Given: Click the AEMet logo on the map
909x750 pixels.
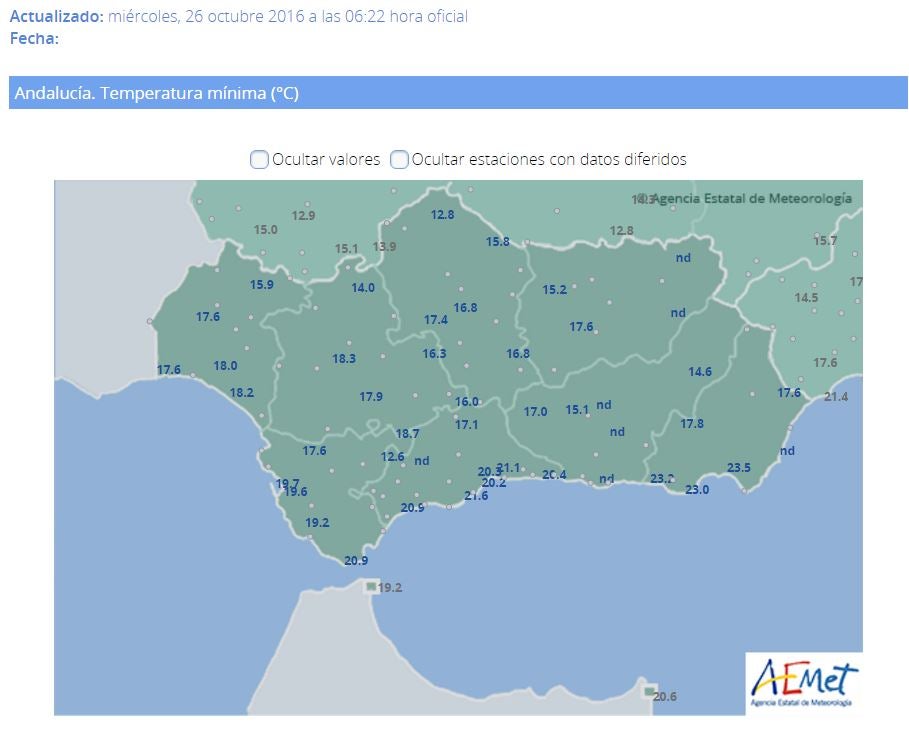Looking at the screenshot, I should coord(803,683).
